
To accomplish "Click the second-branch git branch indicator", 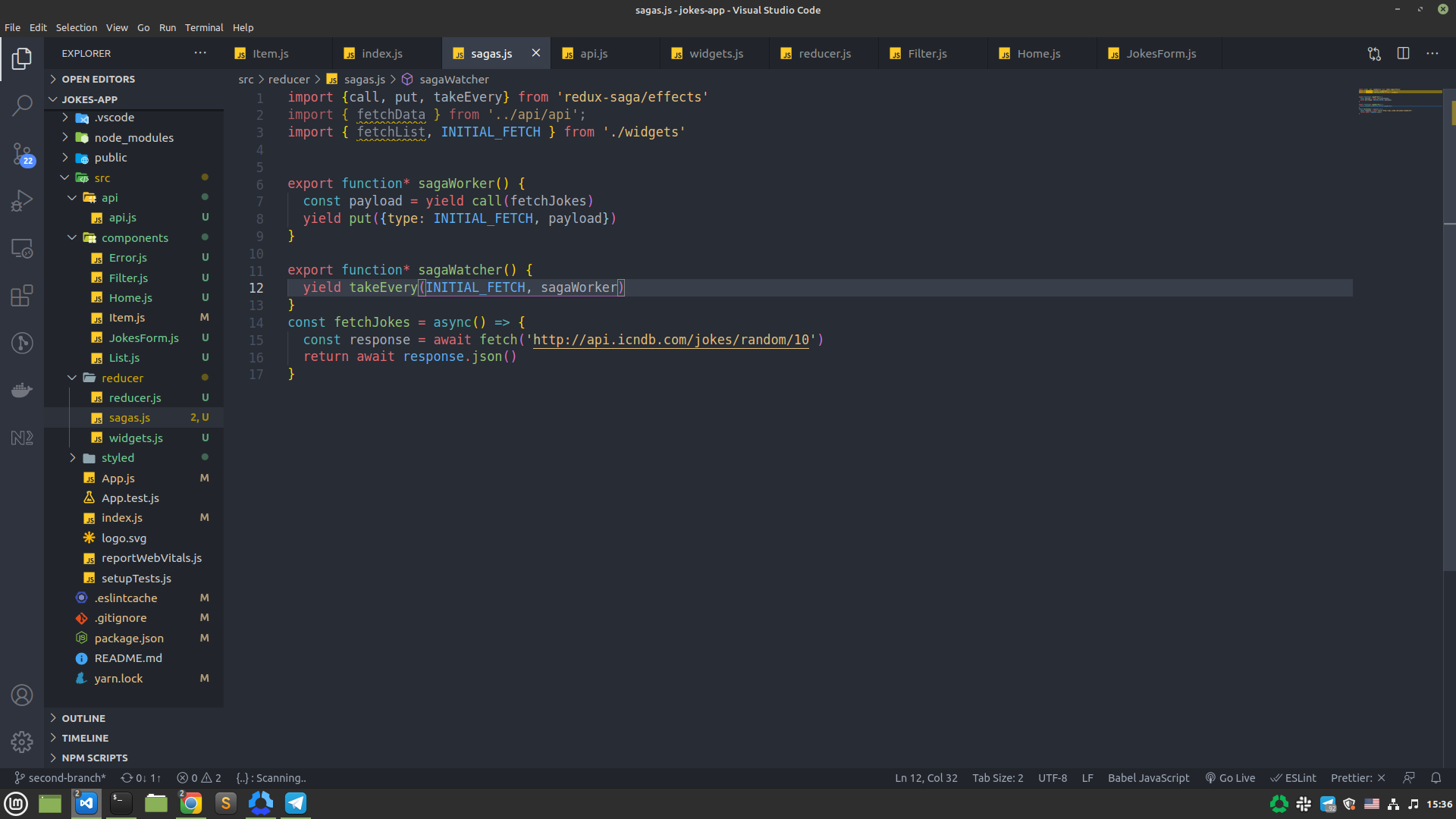I will tap(61, 777).
